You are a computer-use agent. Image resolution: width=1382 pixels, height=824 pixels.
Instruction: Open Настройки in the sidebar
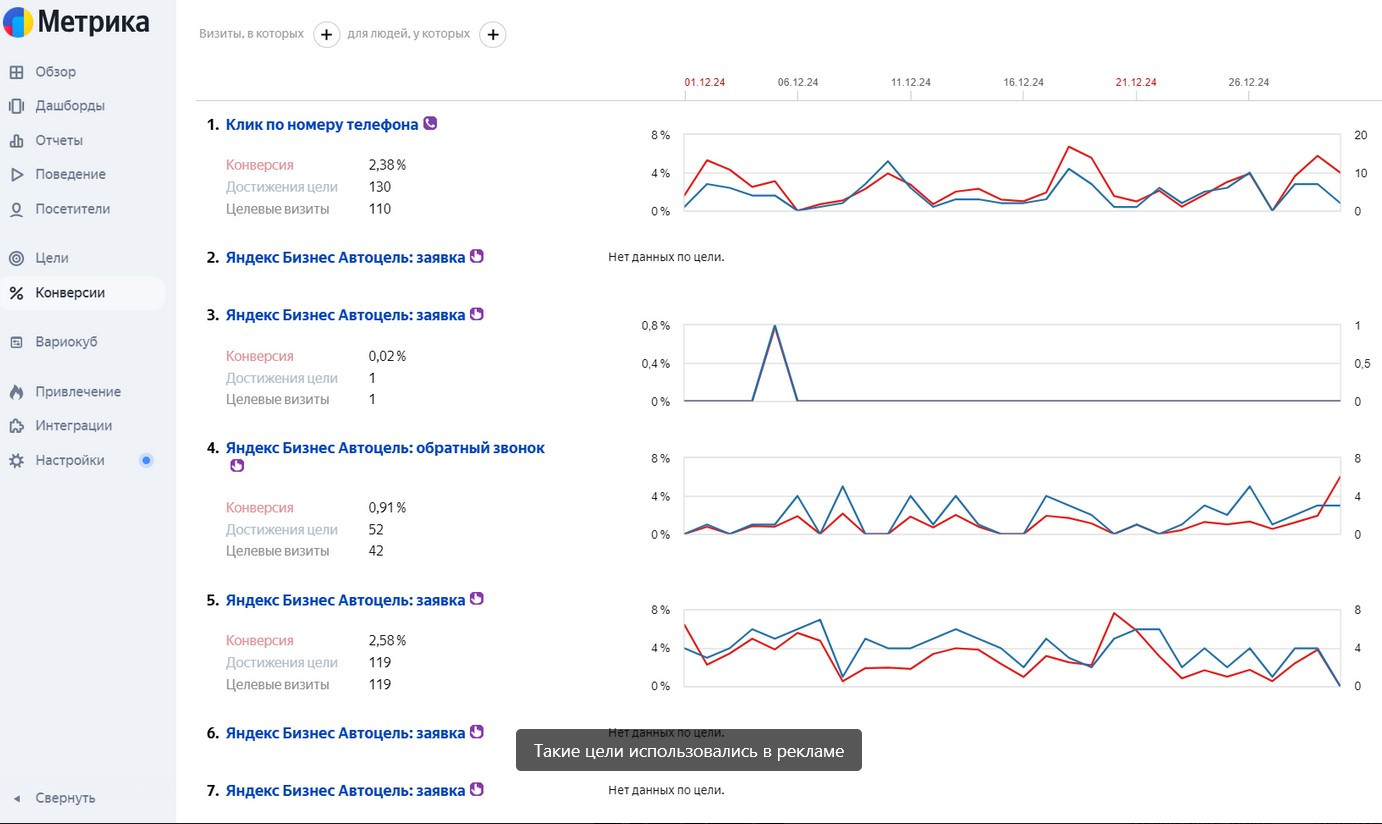pyautogui.click(x=69, y=461)
